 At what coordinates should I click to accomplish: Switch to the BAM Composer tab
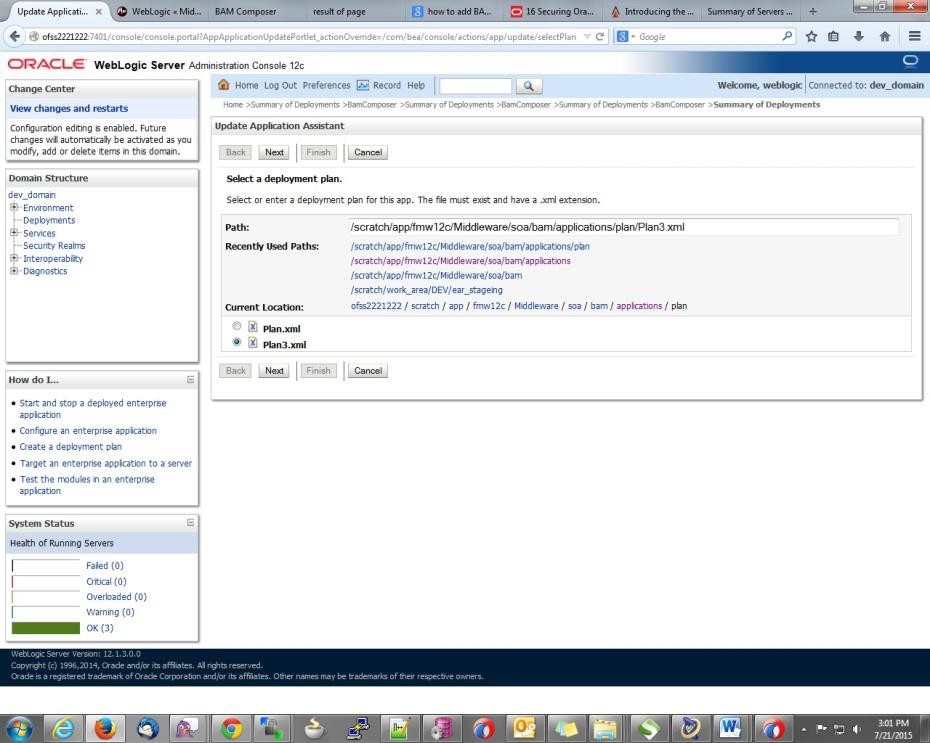[246, 11]
